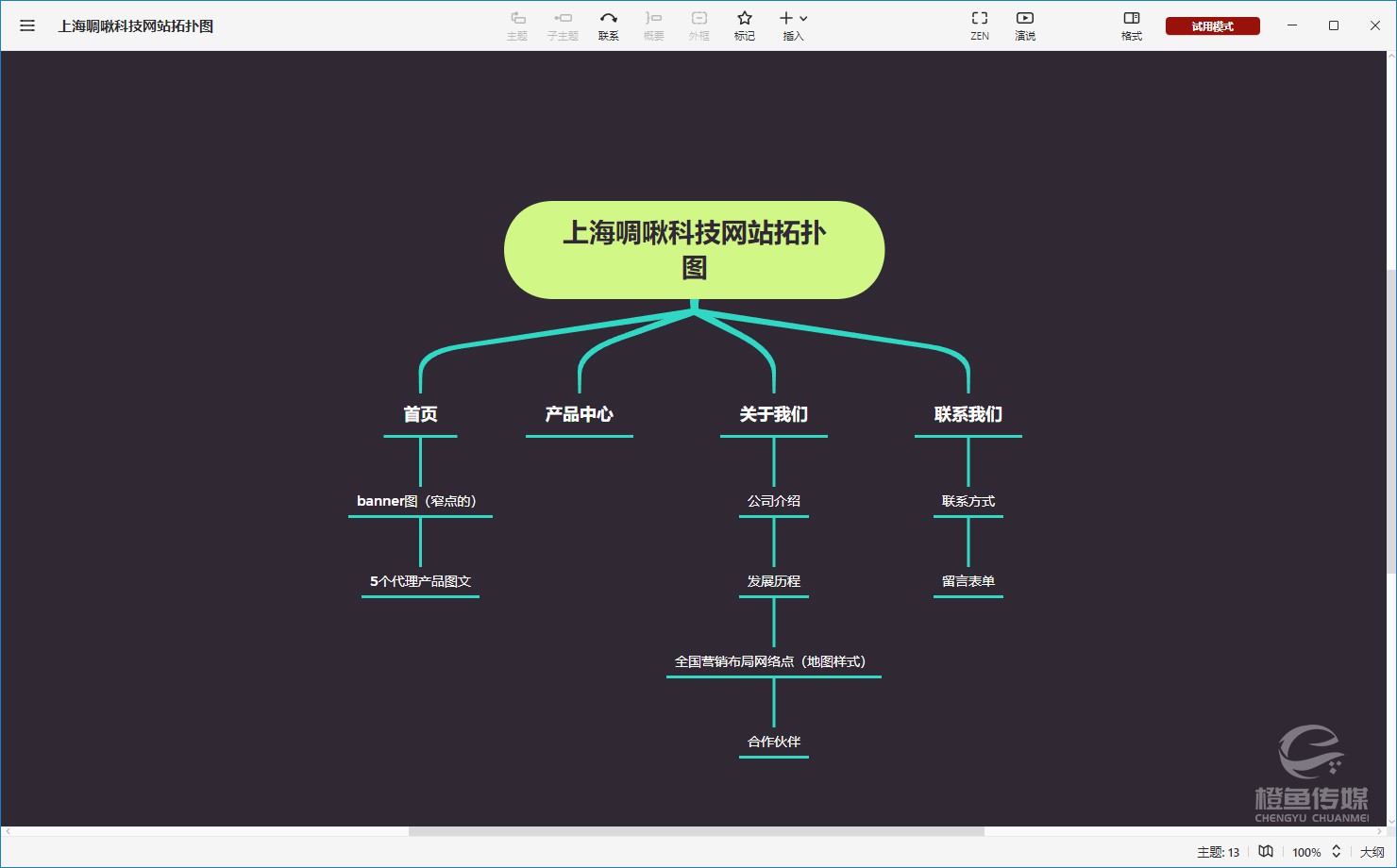The width and height of the screenshot is (1397, 868).
Task: Close the XMind window
Action: (1375, 25)
